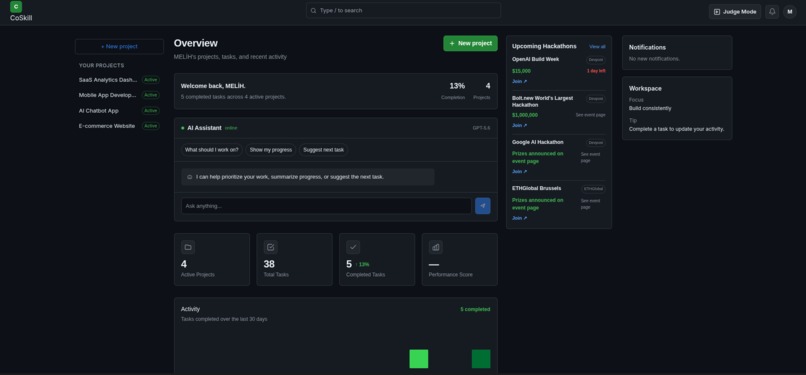Screen dimensions: 806x375
Task: Send message with paper plane icon
Action: tap(482, 206)
